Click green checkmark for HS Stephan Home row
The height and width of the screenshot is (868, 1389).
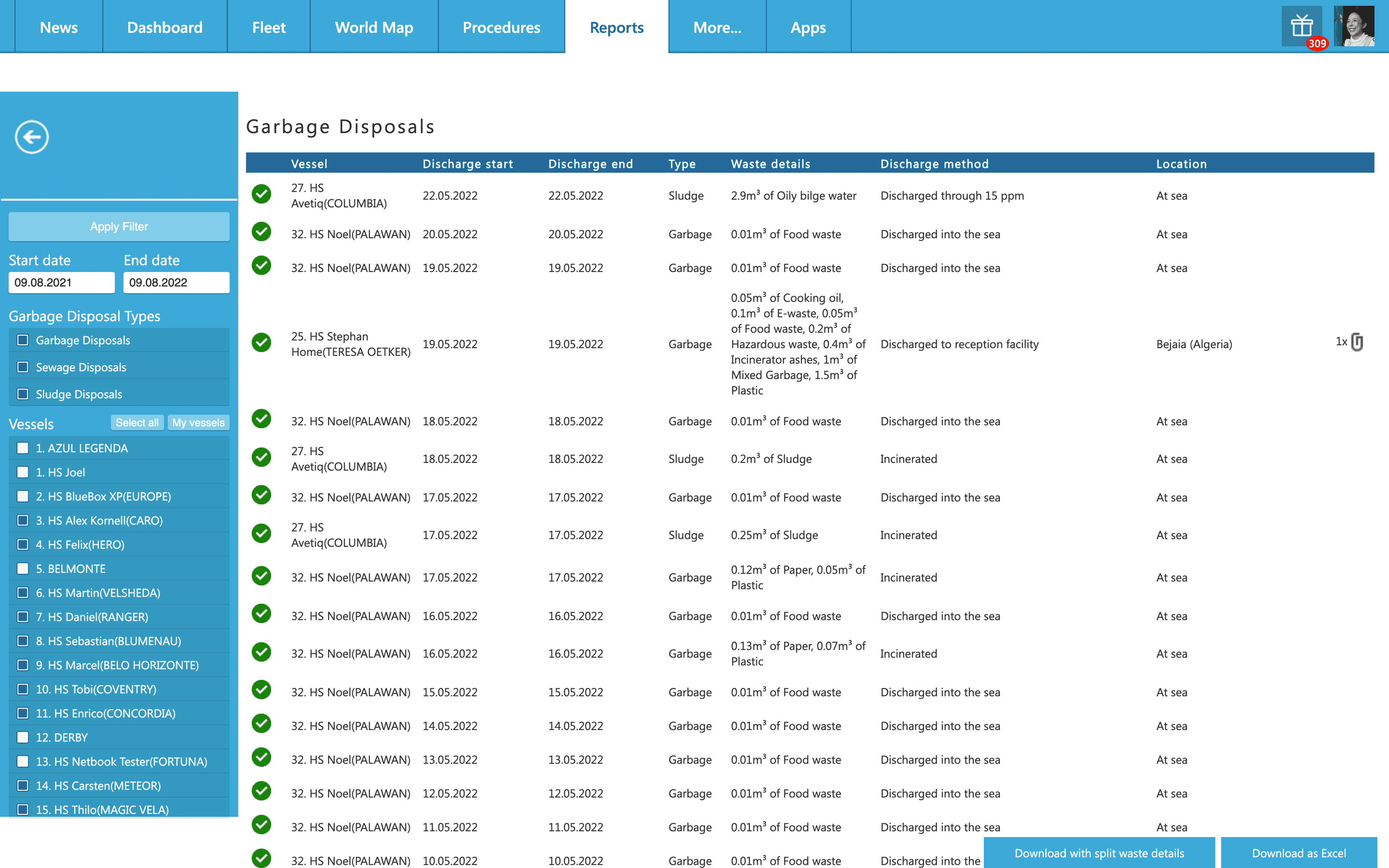coord(261,343)
